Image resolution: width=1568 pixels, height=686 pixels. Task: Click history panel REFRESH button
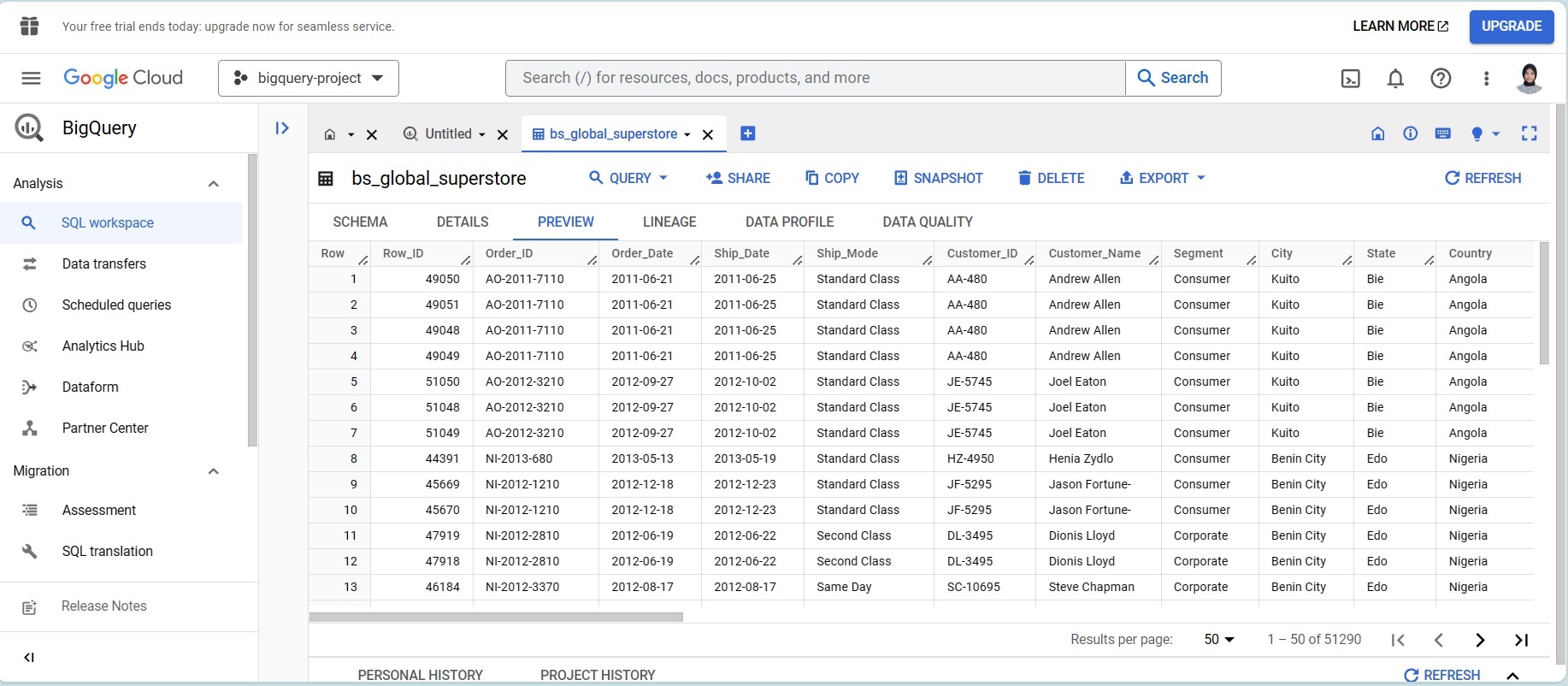(1442, 675)
